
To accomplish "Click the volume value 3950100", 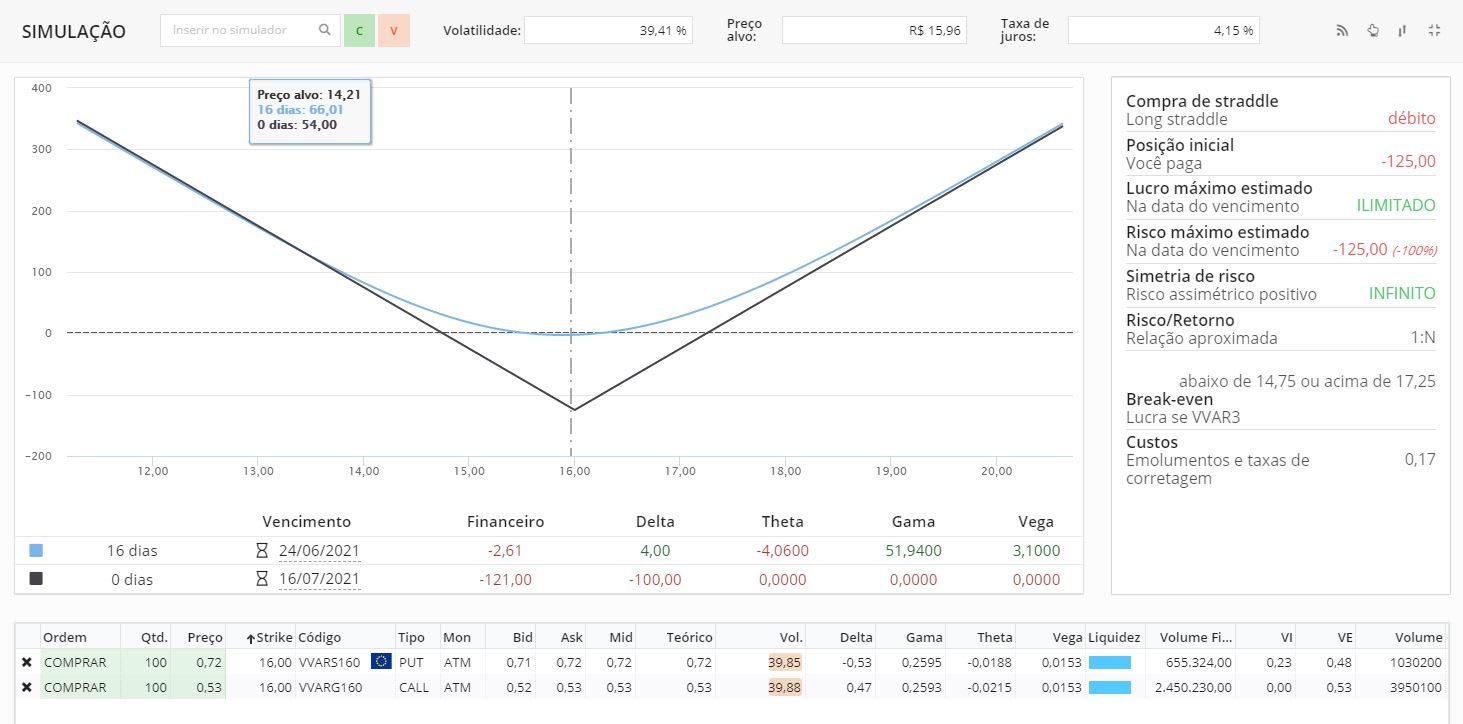I will [x=1416, y=687].
